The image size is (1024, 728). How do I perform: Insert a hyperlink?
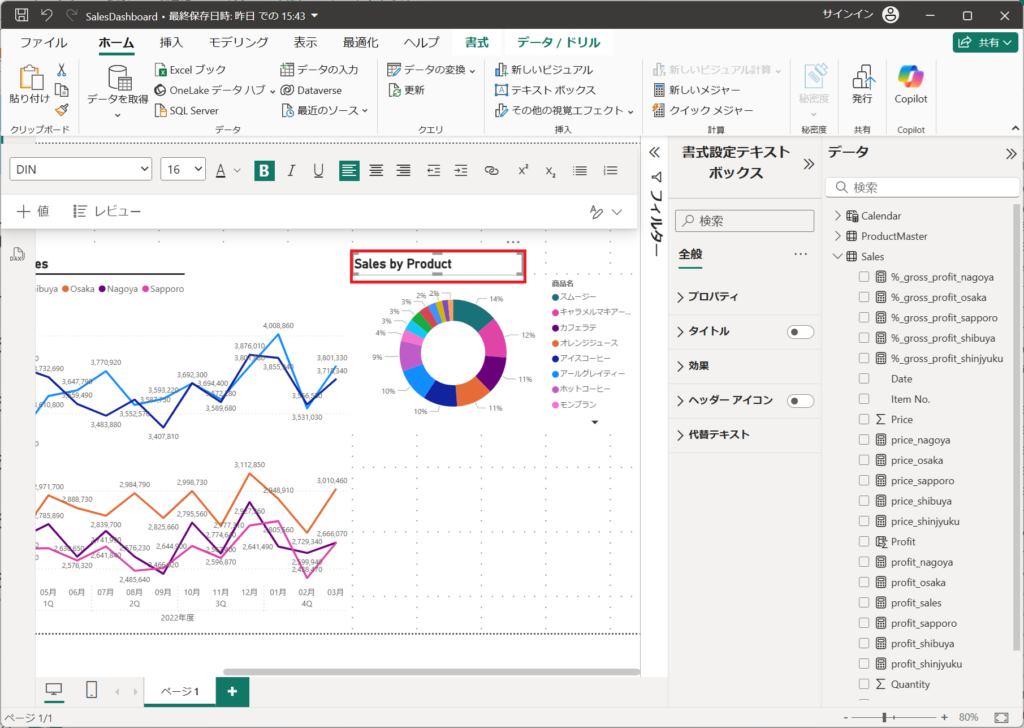[492, 170]
